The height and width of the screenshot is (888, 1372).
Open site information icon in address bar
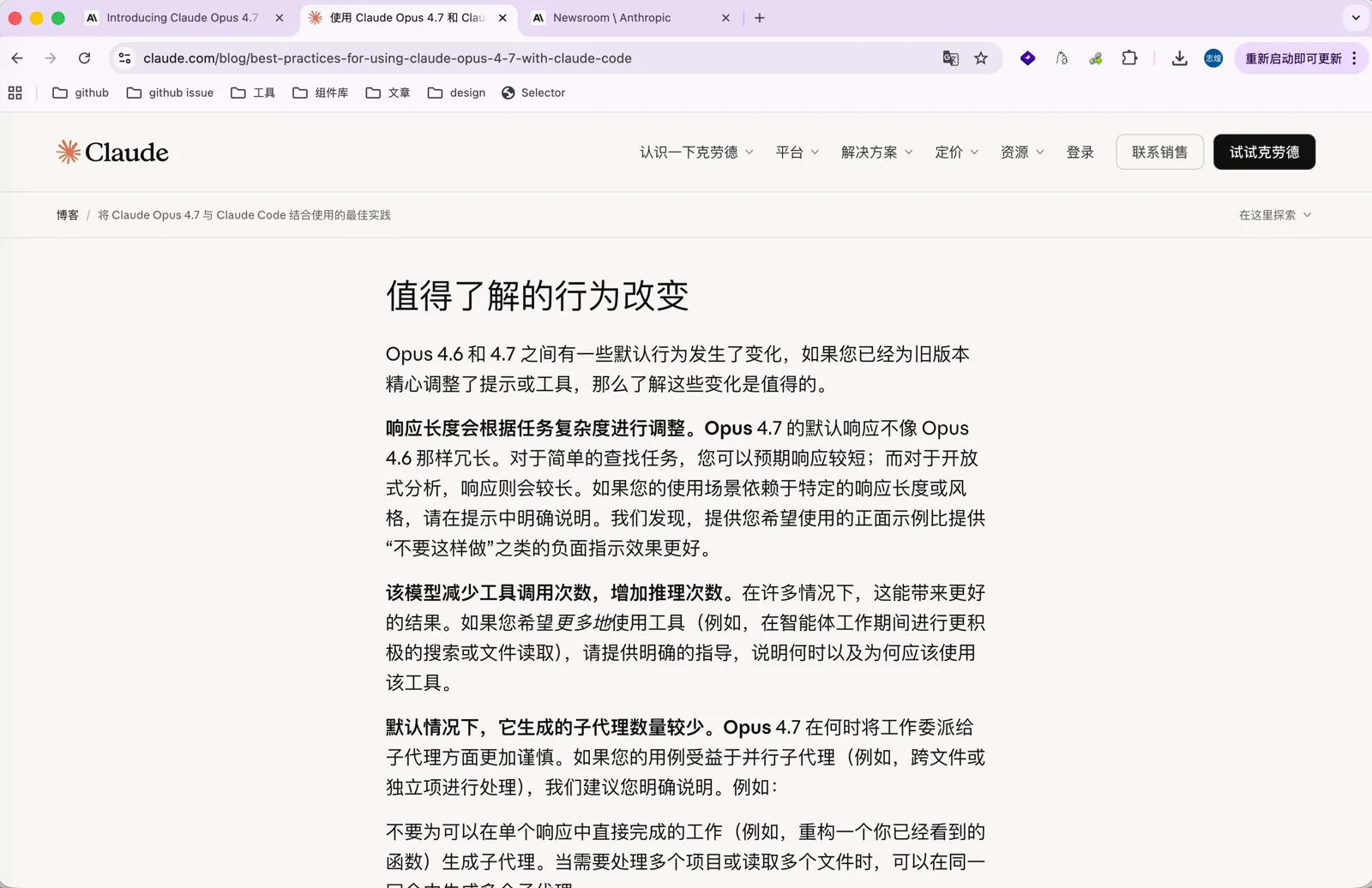[x=125, y=58]
